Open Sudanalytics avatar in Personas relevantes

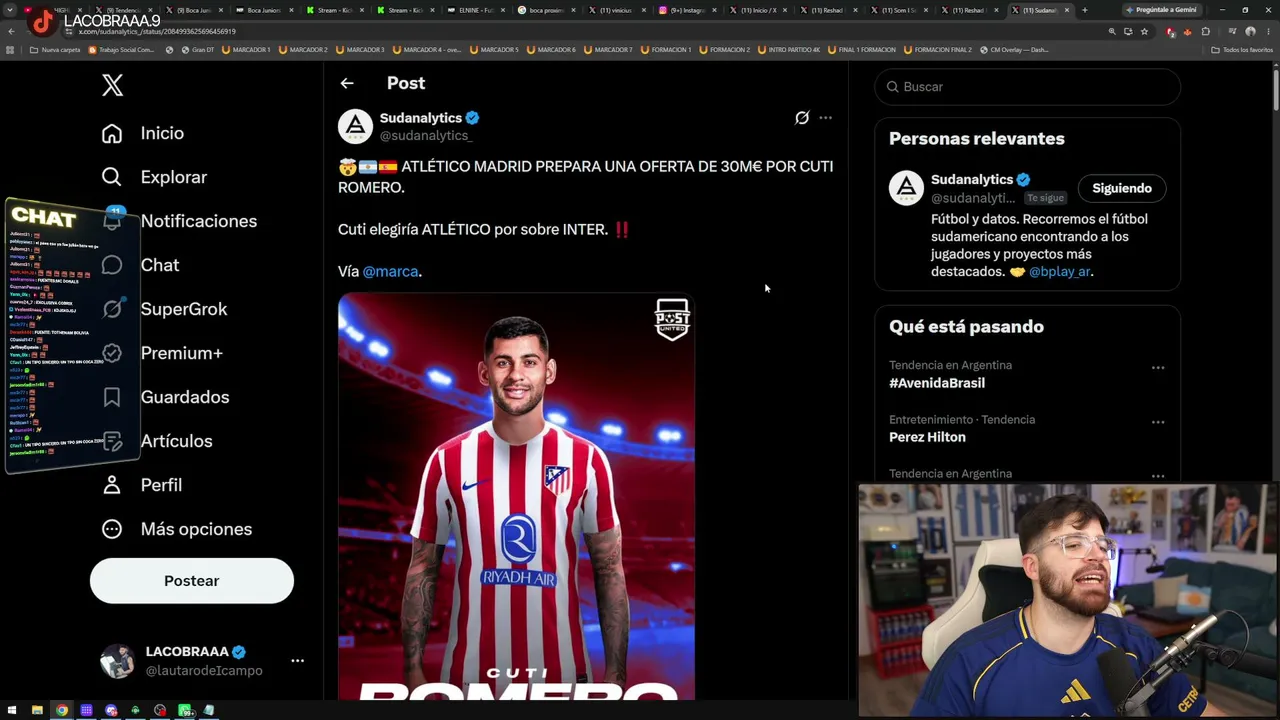point(906,188)
